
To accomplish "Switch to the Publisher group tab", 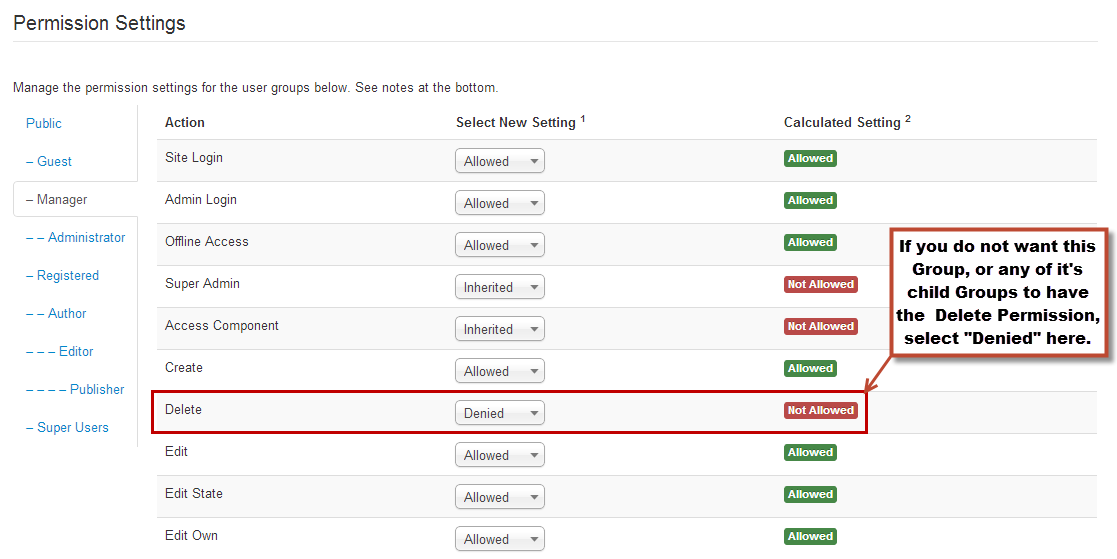I will coord(75,390).
